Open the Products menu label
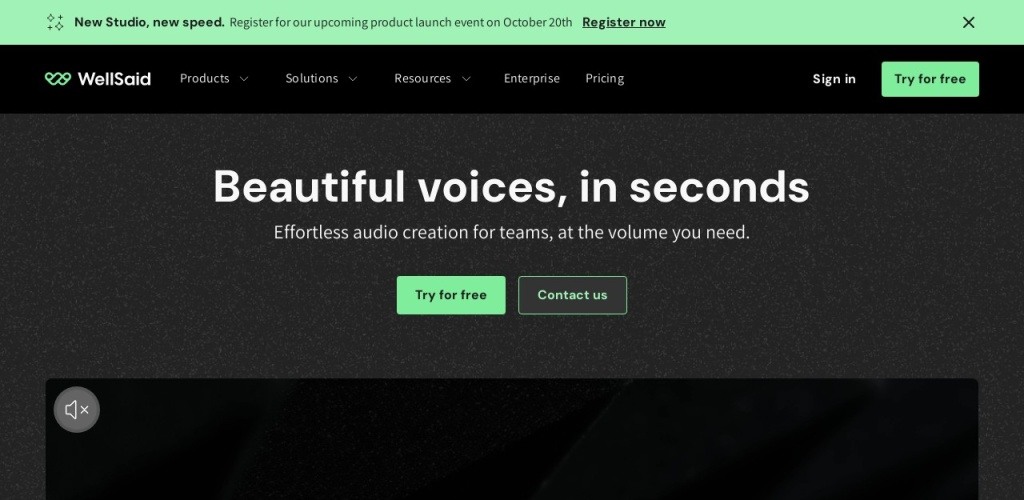 click(204, 79)
